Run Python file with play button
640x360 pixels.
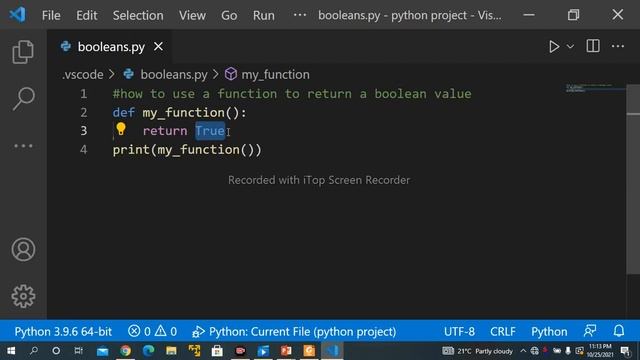(553, 47)
